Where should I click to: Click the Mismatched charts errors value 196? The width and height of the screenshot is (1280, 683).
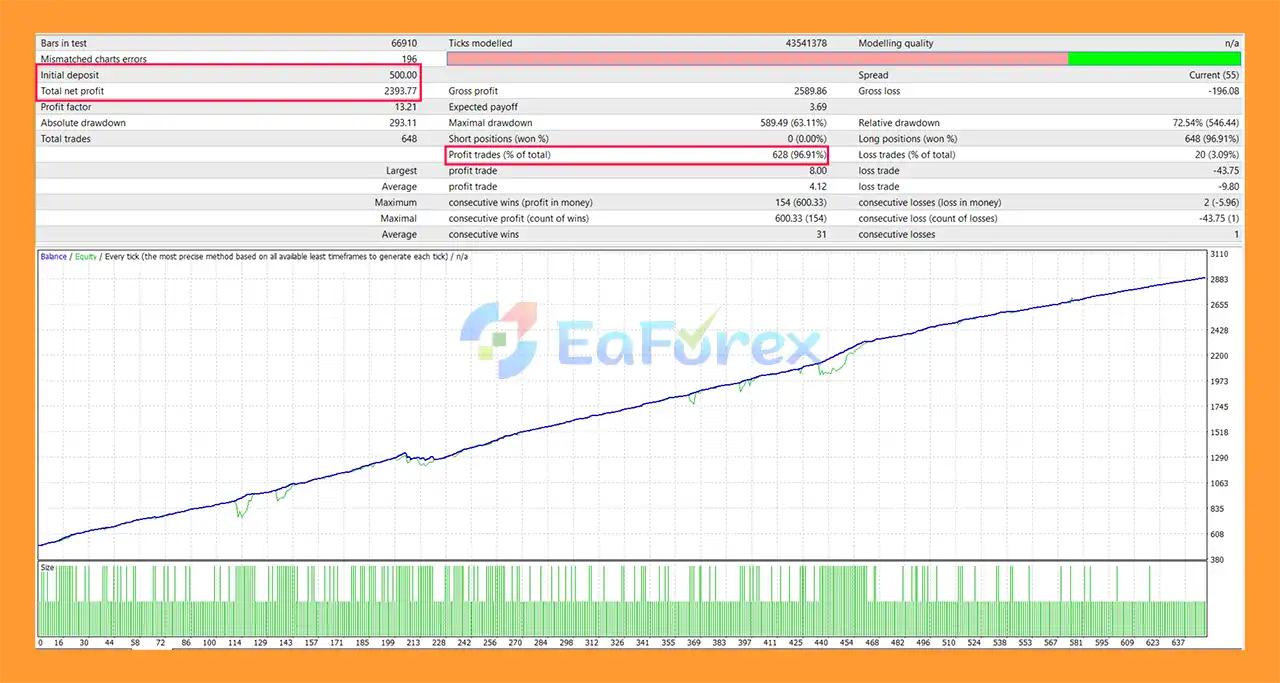408,59
